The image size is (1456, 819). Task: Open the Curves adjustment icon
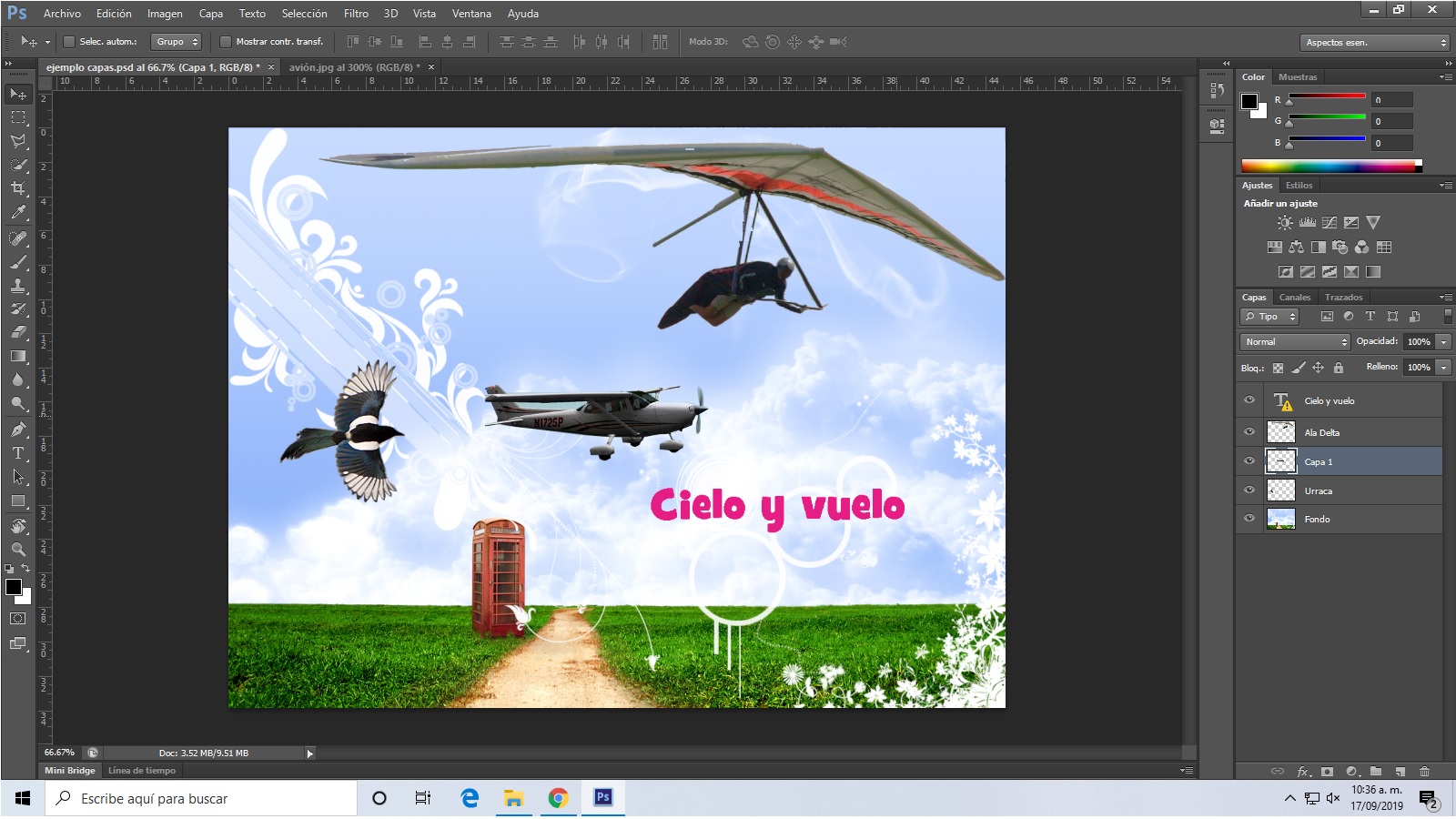1329,222
